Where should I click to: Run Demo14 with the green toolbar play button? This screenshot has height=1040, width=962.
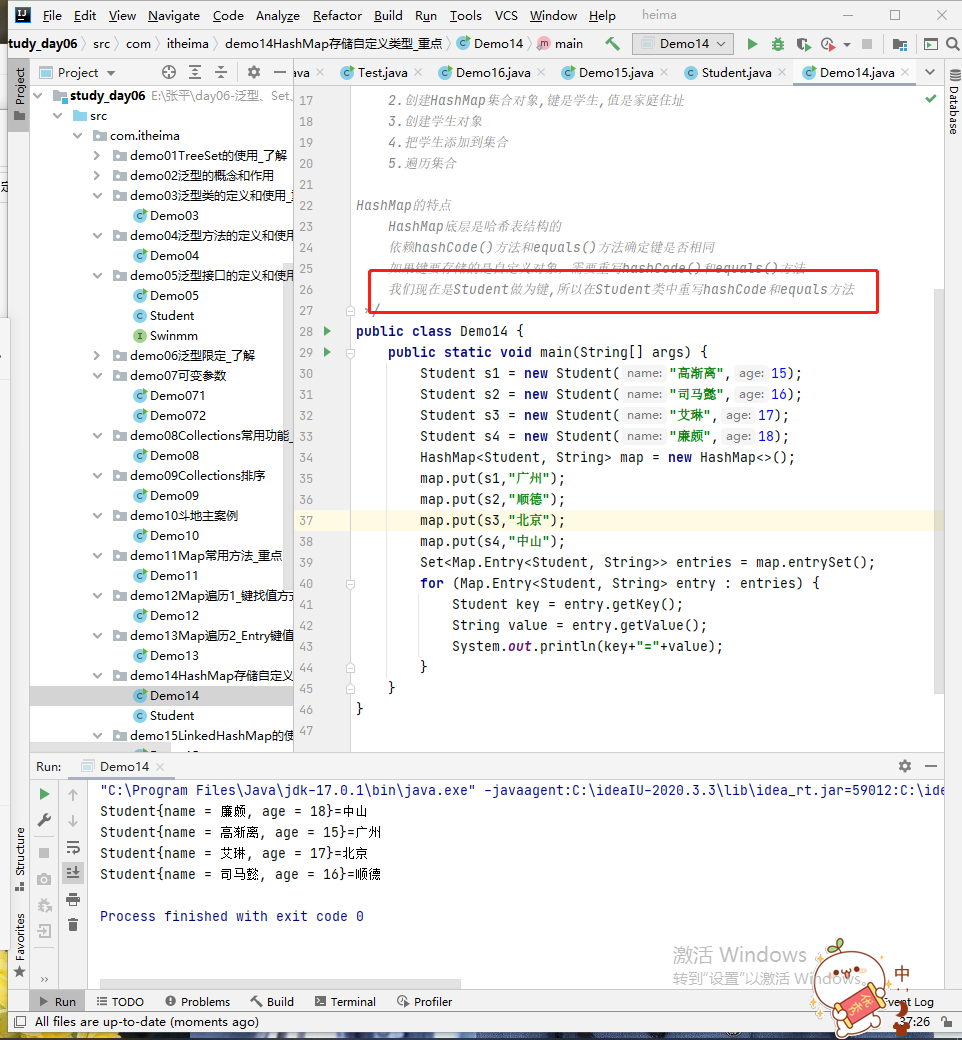pos(752,44)
